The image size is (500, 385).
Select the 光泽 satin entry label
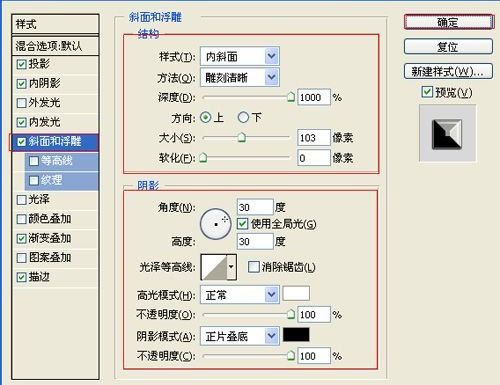39,200
